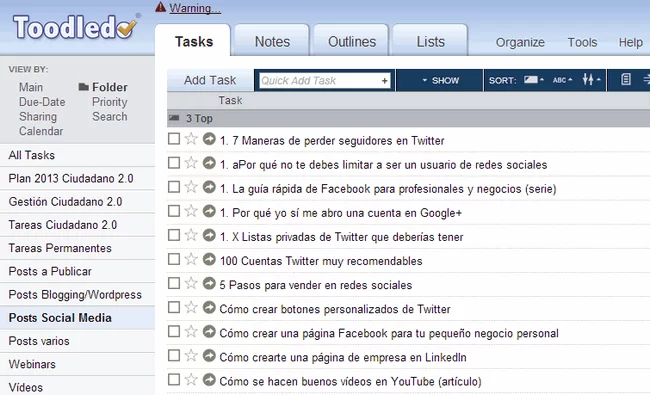
Task: Select Posts Social Media folder
Action: coord(77,318)
